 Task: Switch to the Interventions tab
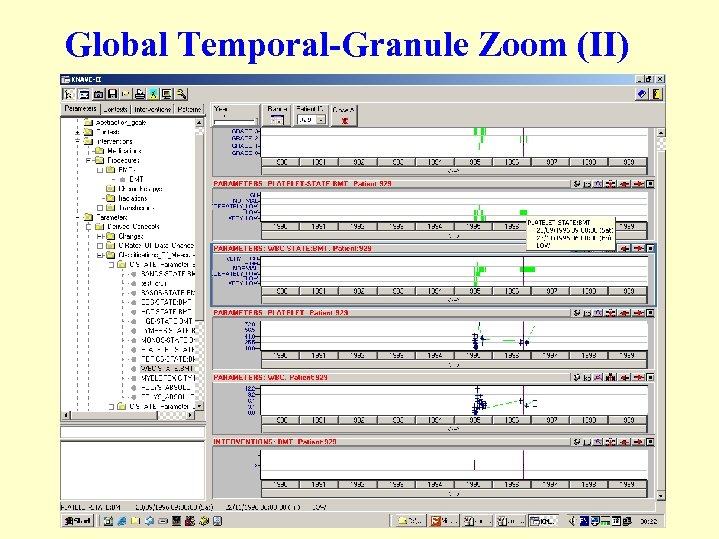tap(153, 109)
